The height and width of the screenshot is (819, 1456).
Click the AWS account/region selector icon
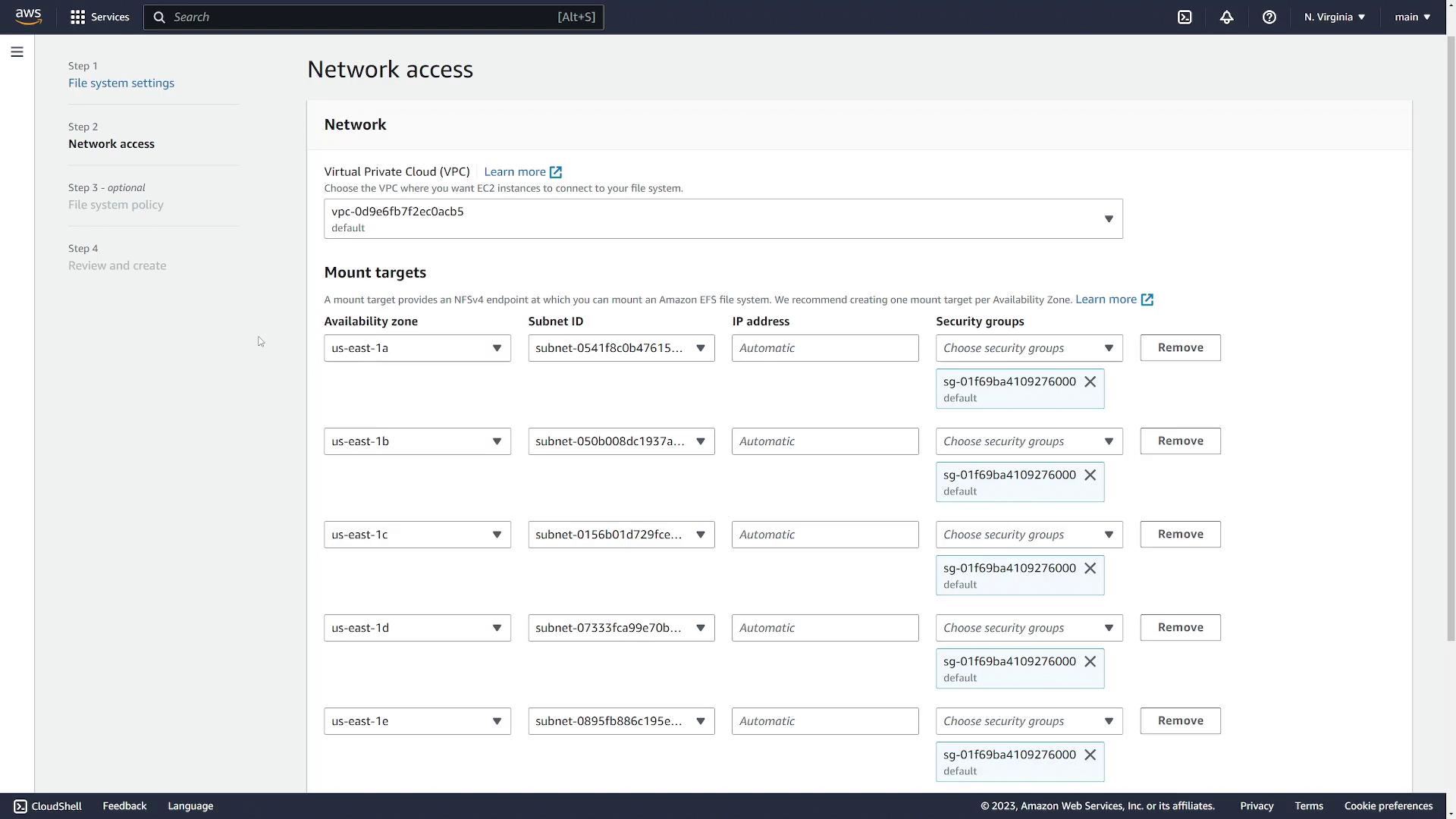(1333, 17)
